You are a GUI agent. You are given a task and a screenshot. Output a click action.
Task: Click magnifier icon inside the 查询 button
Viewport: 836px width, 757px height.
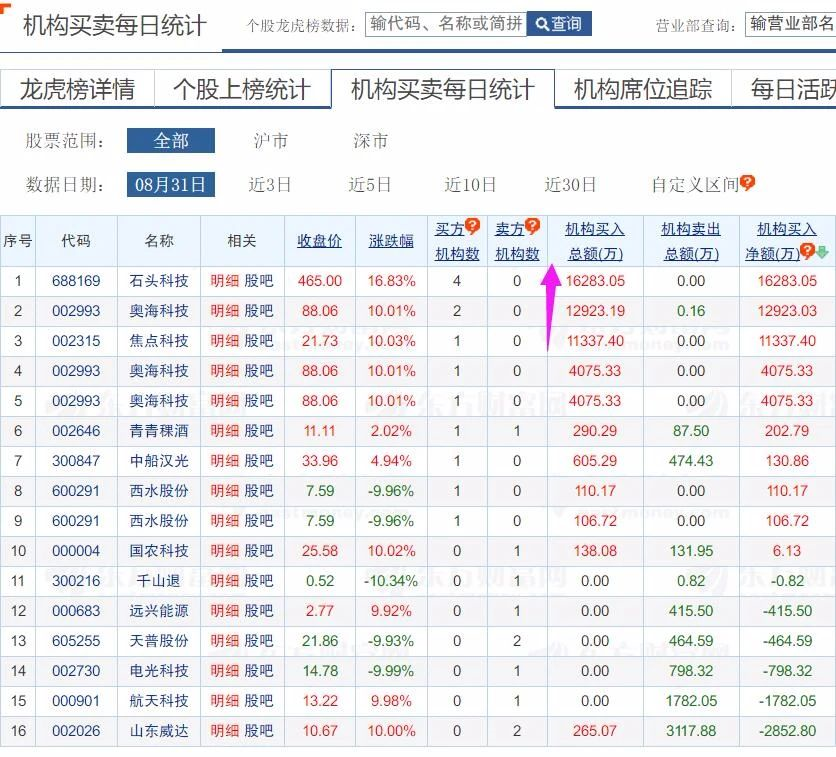(x=541, y=23)
